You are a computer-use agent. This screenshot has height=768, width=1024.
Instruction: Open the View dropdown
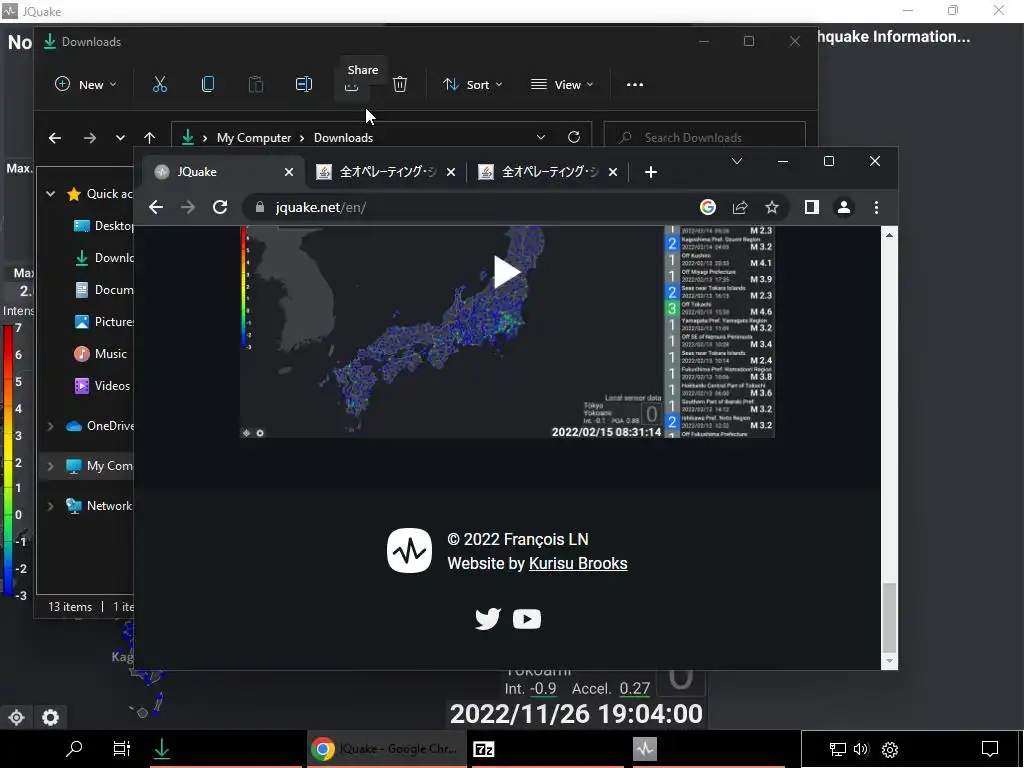[562, 84]
